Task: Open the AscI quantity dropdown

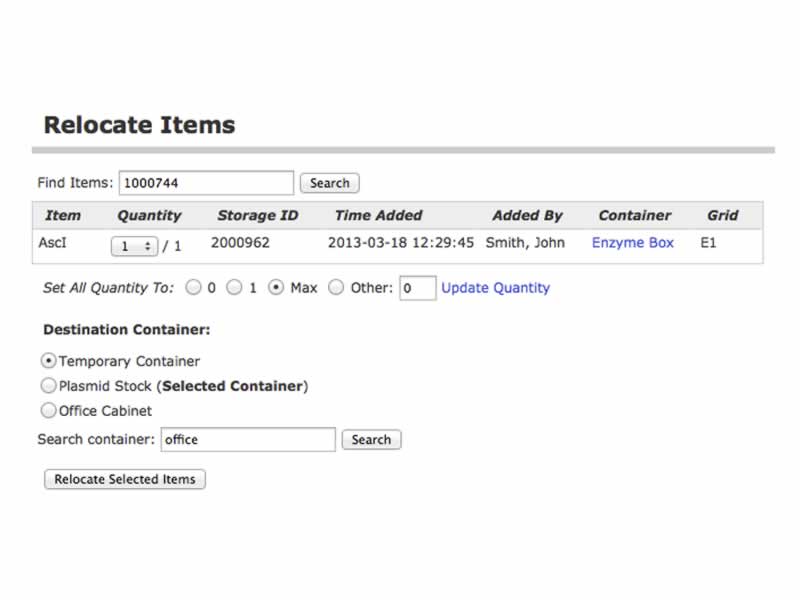Action: tap(134, 245)
